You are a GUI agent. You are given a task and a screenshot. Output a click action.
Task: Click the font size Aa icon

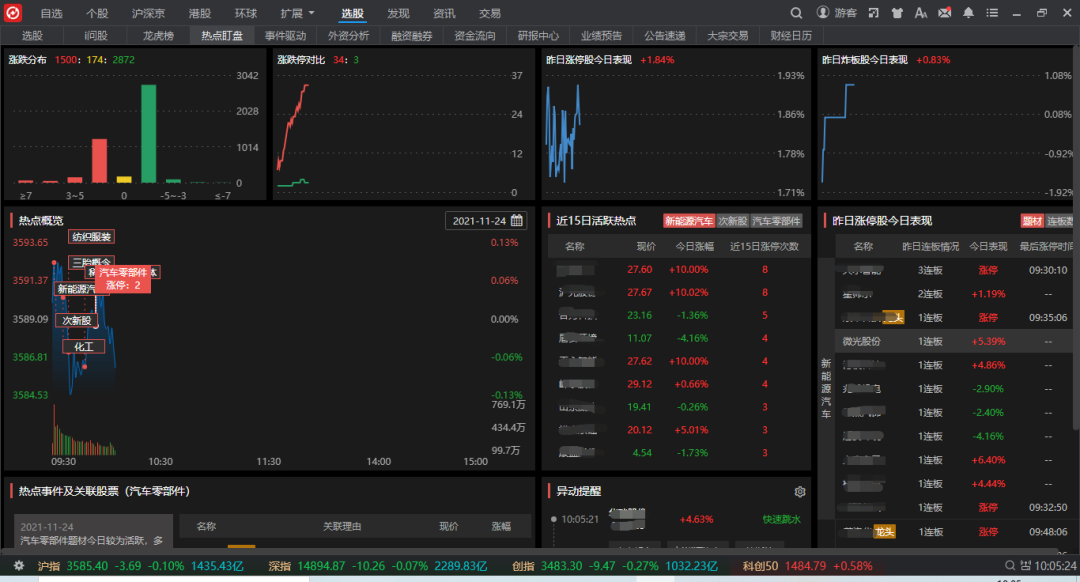coord(921,13)
